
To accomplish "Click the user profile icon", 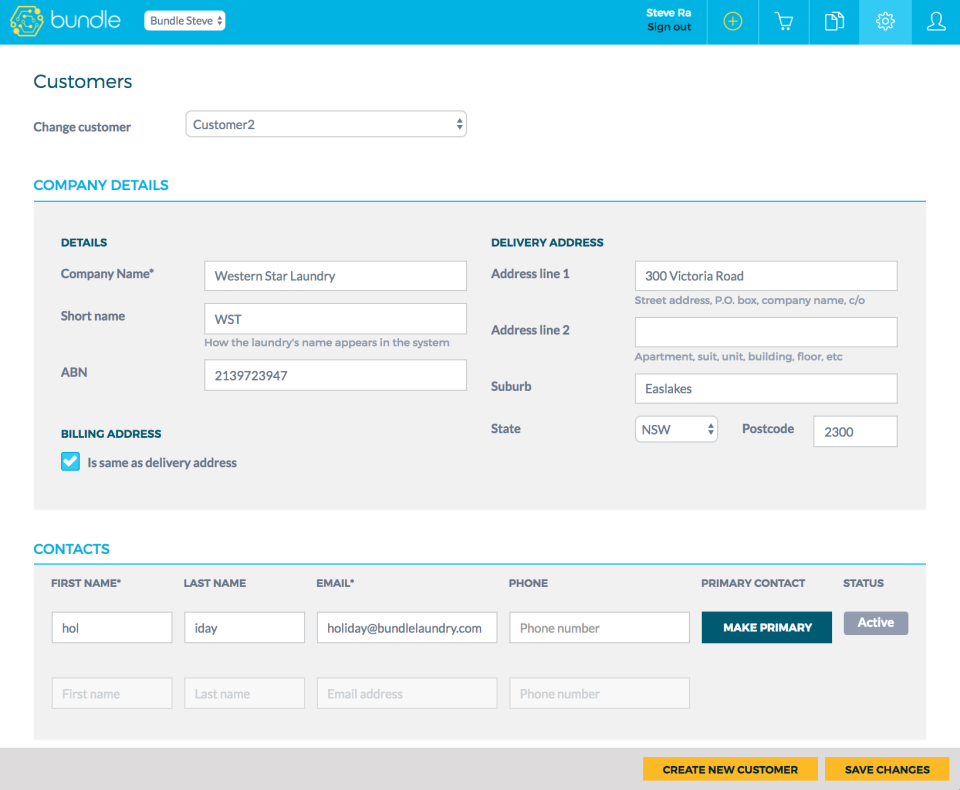I will coord(936,20).
